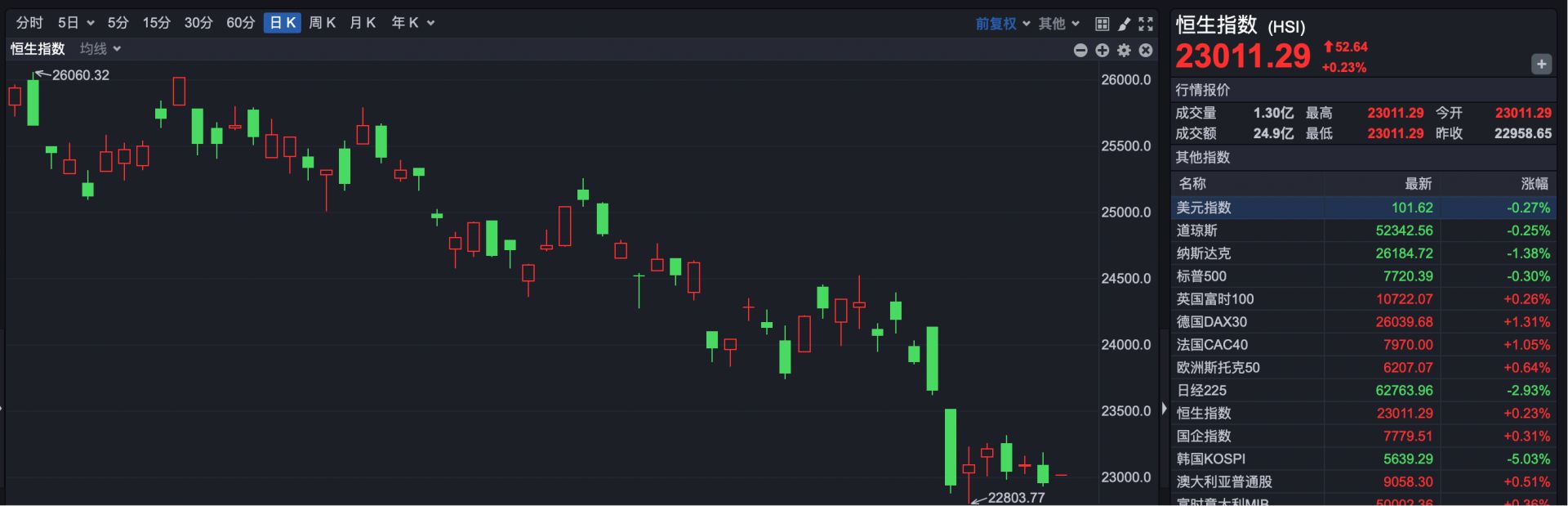Open the 其他 options dropdown
Screen dimensions: 1568x506
1059,24
